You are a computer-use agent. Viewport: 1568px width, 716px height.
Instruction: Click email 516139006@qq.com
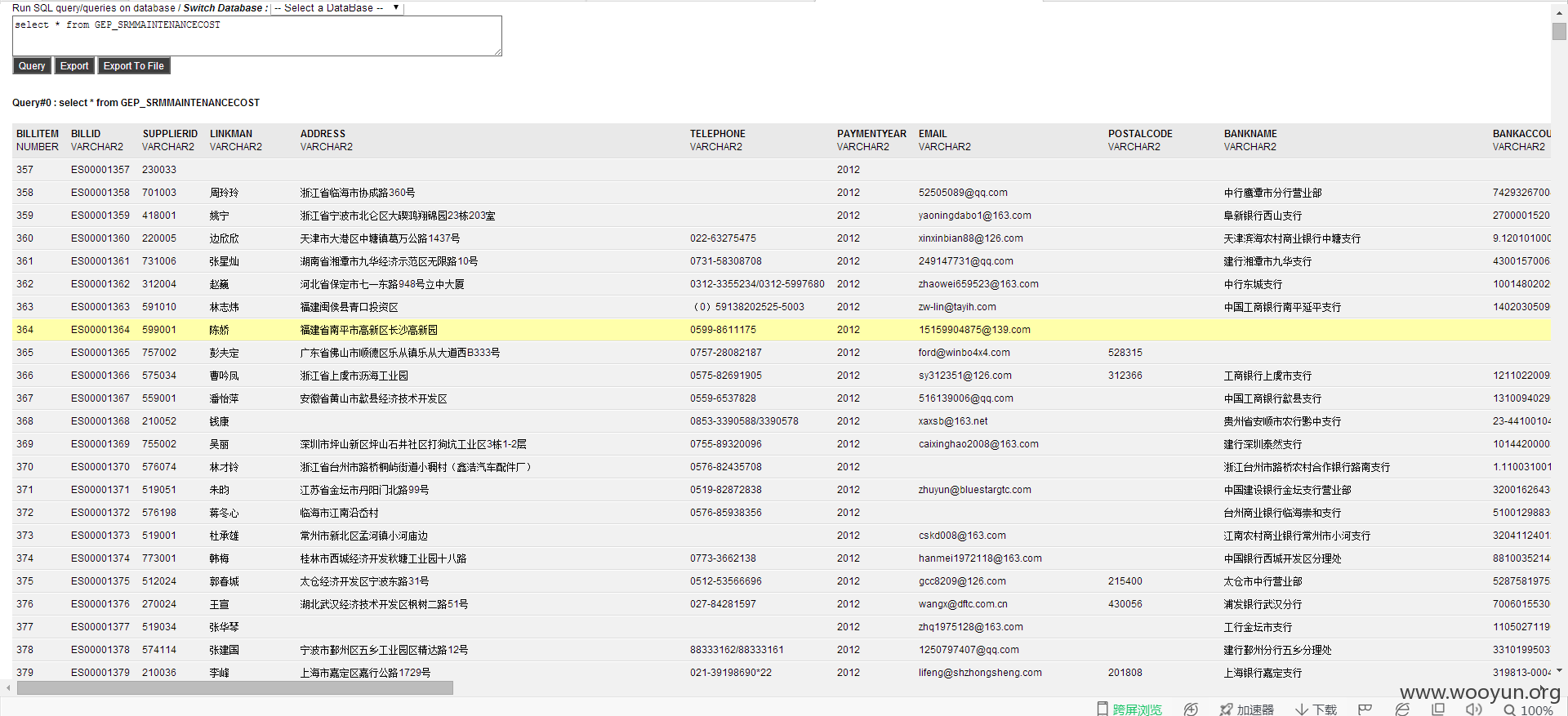[x=966, y=398]
